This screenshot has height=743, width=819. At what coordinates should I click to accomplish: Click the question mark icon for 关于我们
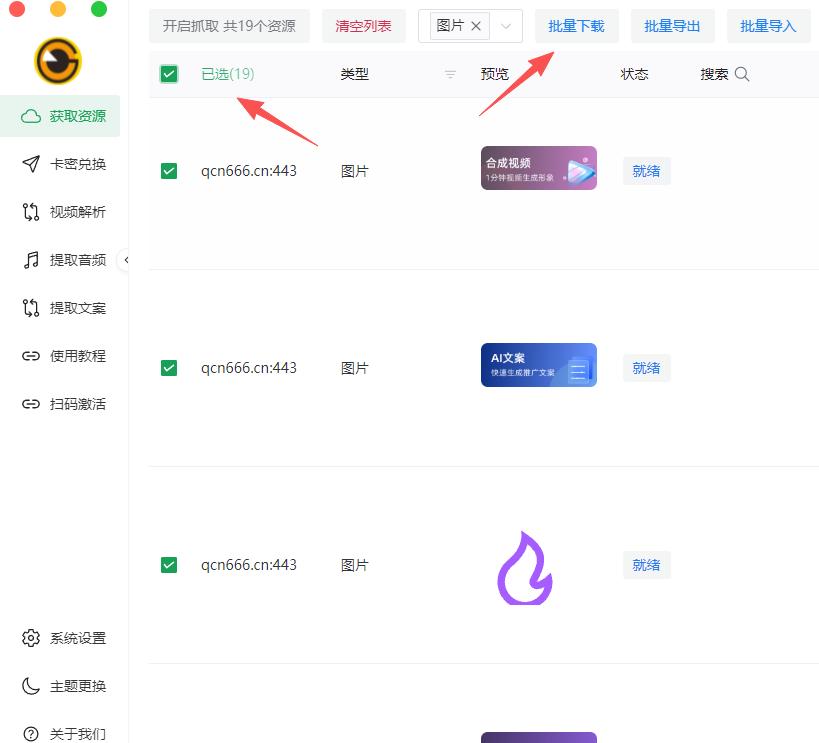pyautogui.click(x=31, y=733)
